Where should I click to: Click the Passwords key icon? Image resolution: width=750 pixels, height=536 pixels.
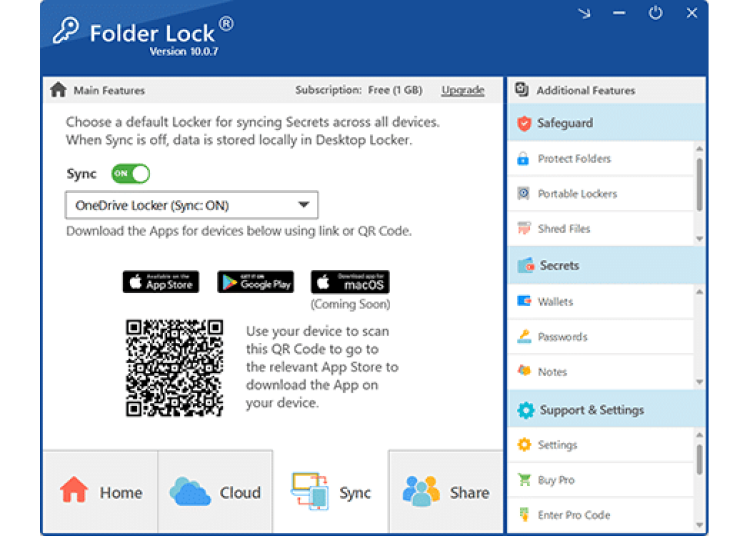[523, 337]
